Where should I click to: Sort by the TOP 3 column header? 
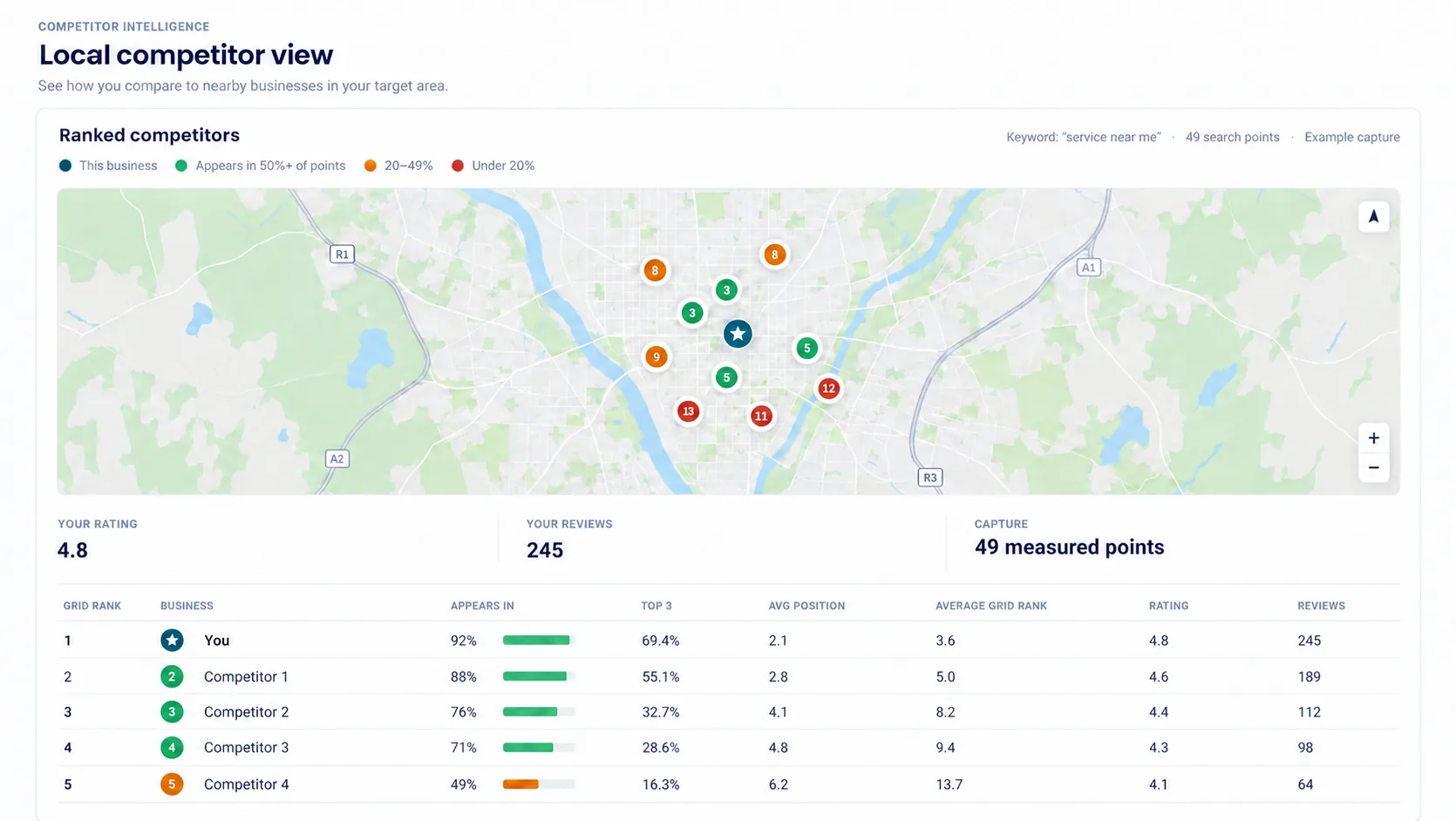tap(657, 606)
